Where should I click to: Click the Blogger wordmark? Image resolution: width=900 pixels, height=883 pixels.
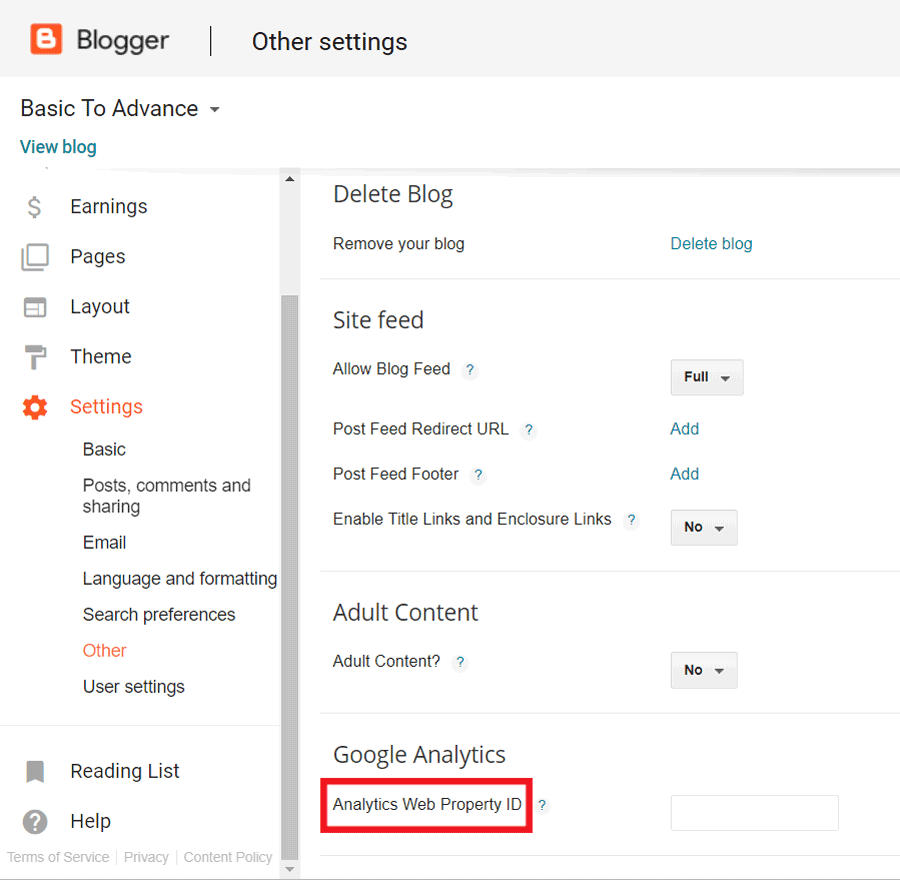point(123,40)
